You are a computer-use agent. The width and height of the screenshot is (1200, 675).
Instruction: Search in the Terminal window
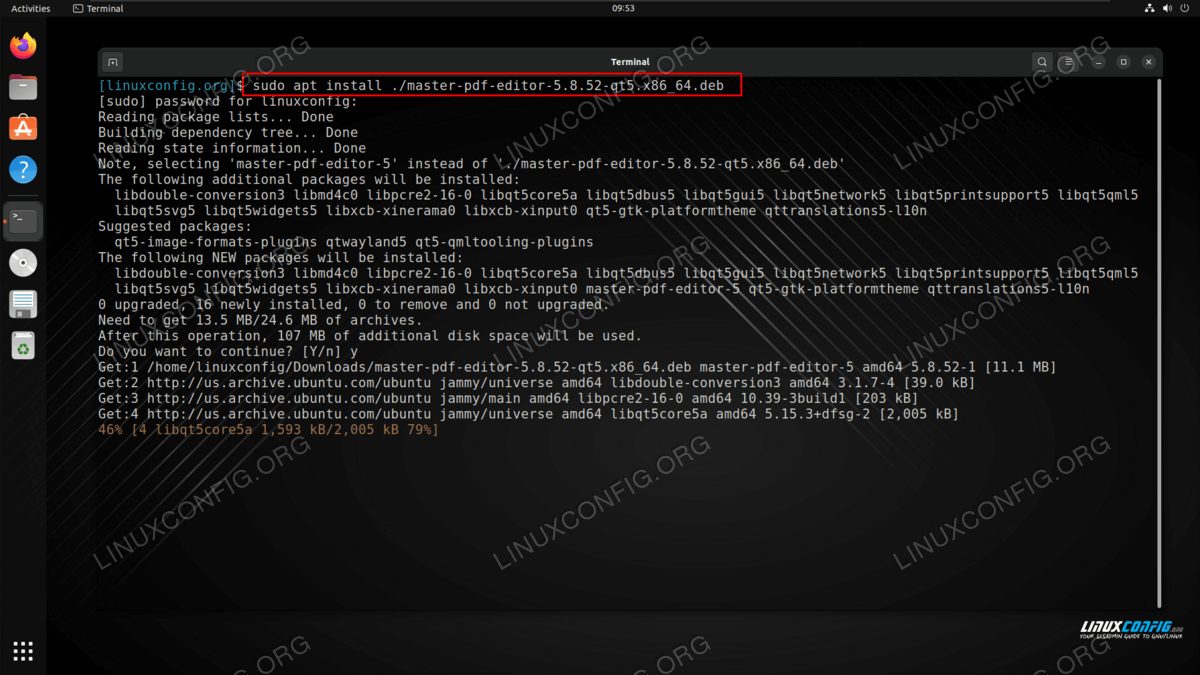1042,62
